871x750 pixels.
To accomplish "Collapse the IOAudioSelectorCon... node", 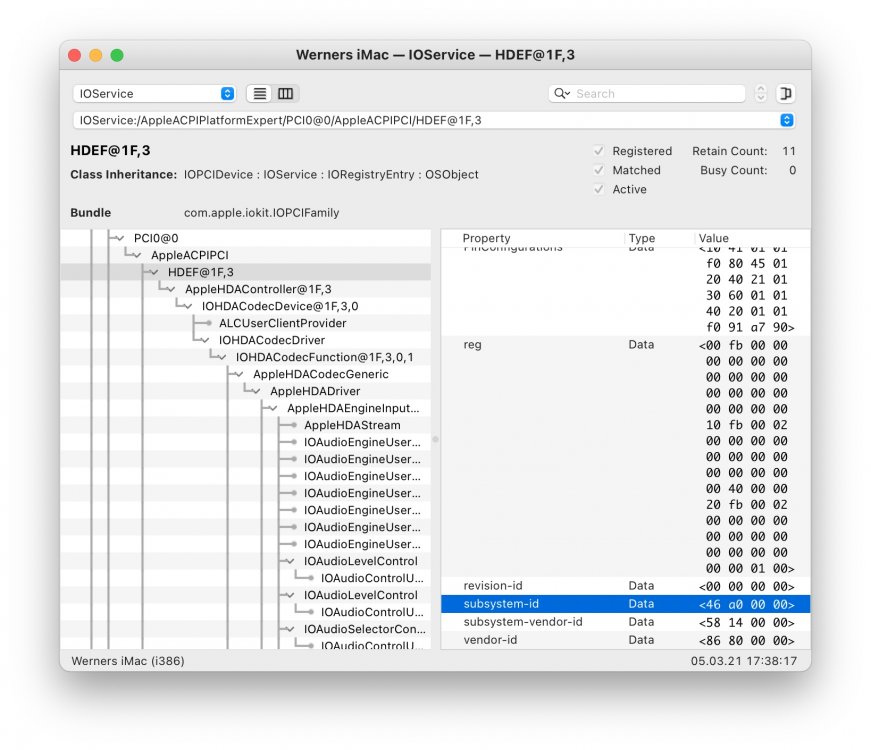I will [290, 629].
